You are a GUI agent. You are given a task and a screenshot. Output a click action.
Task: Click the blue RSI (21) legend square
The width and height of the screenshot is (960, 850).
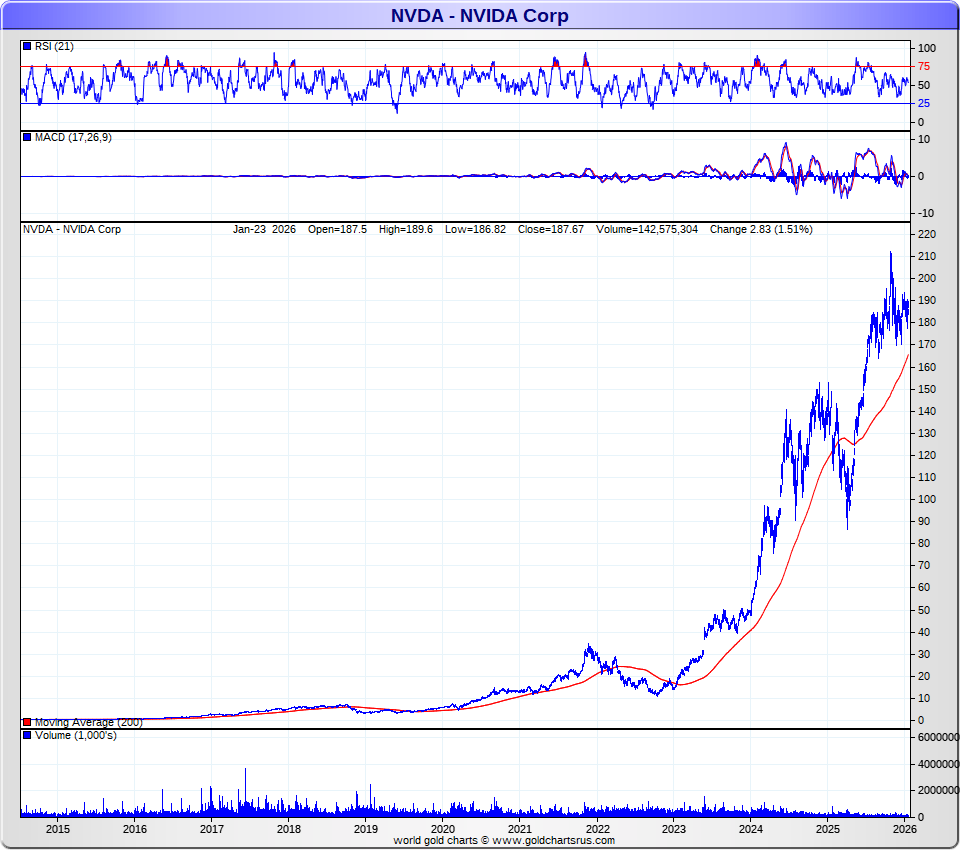click(x=27, y=47)
